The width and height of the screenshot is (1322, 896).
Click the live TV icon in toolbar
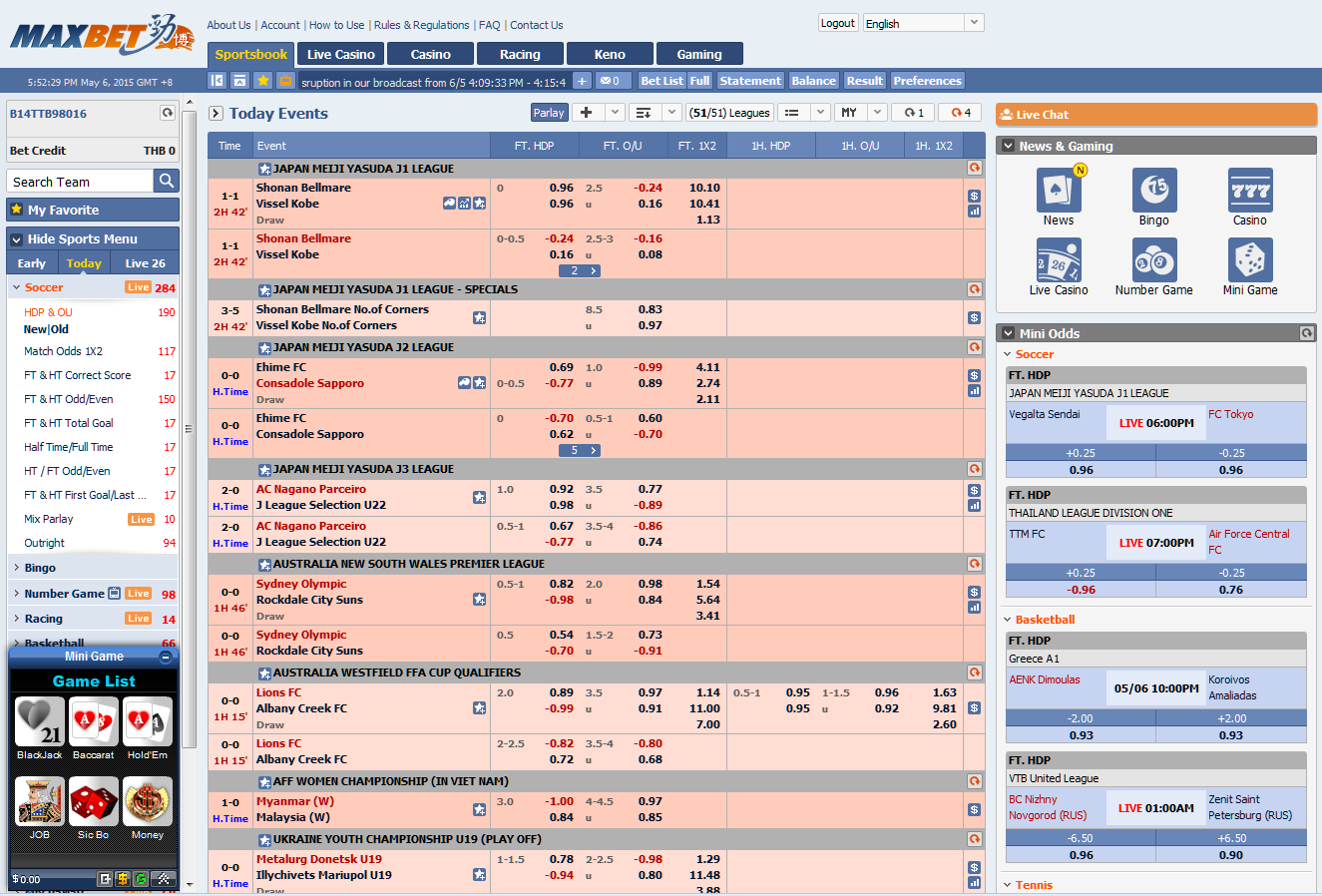click(x=285, y=81)
